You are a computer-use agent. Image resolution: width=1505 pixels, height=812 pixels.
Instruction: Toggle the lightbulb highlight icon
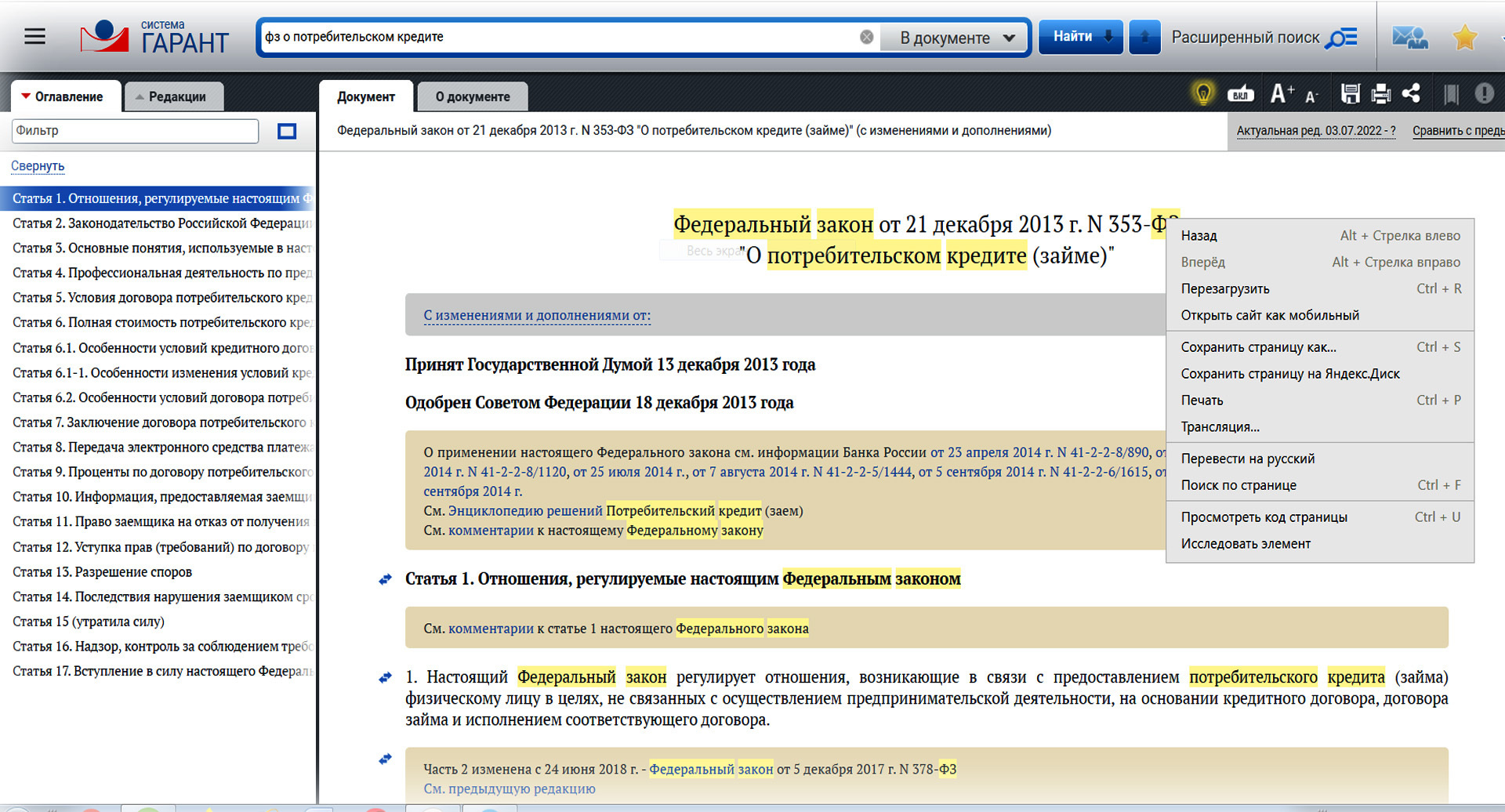coord(1202,94)
